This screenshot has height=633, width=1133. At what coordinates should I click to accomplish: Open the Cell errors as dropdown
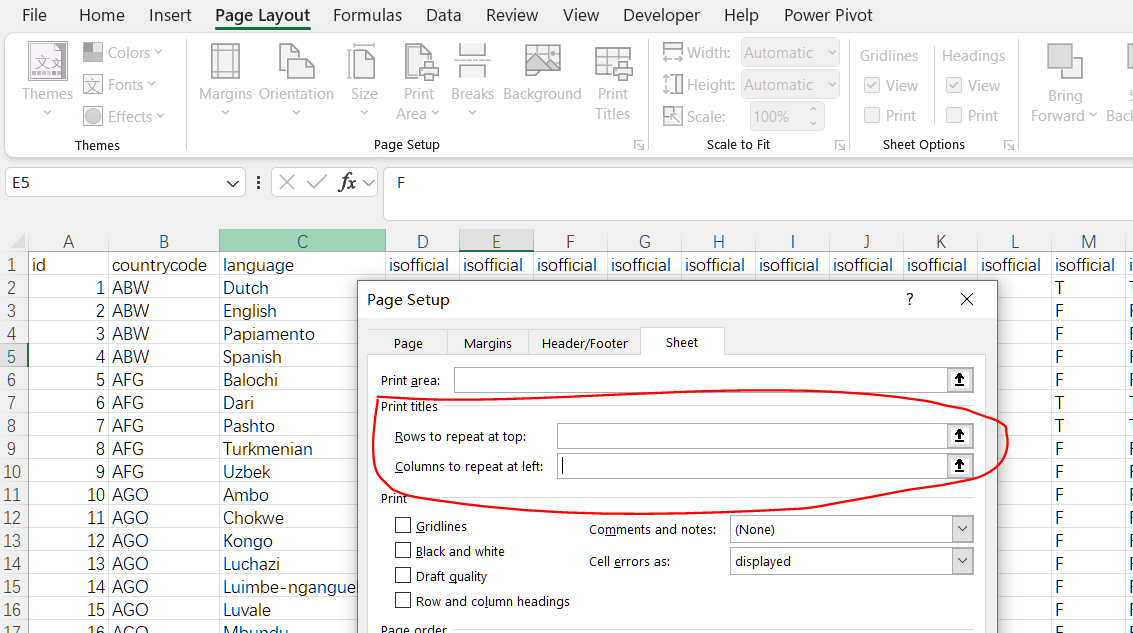click(962, 561)
